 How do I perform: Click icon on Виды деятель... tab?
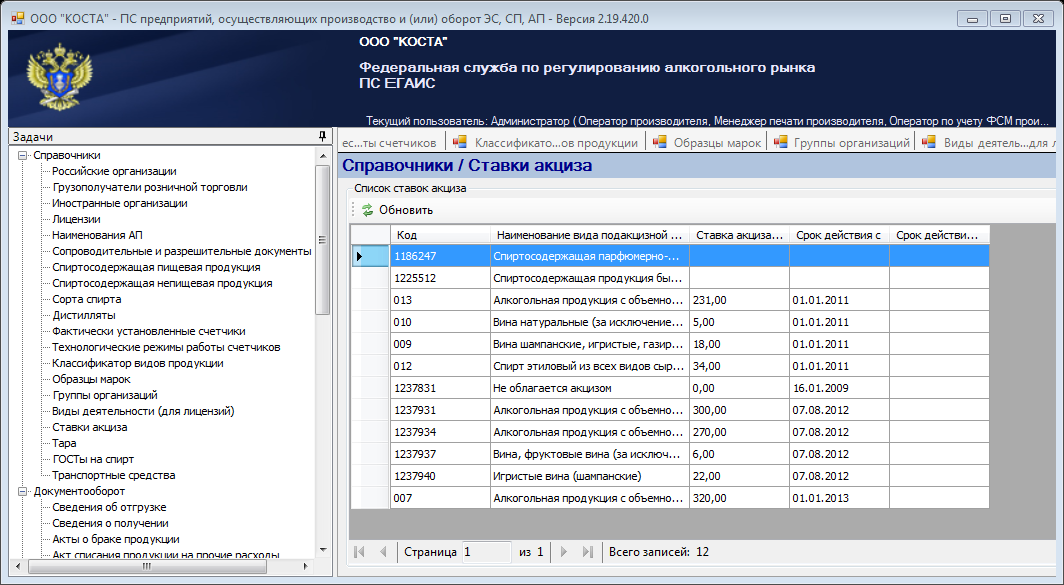(930, 142)
